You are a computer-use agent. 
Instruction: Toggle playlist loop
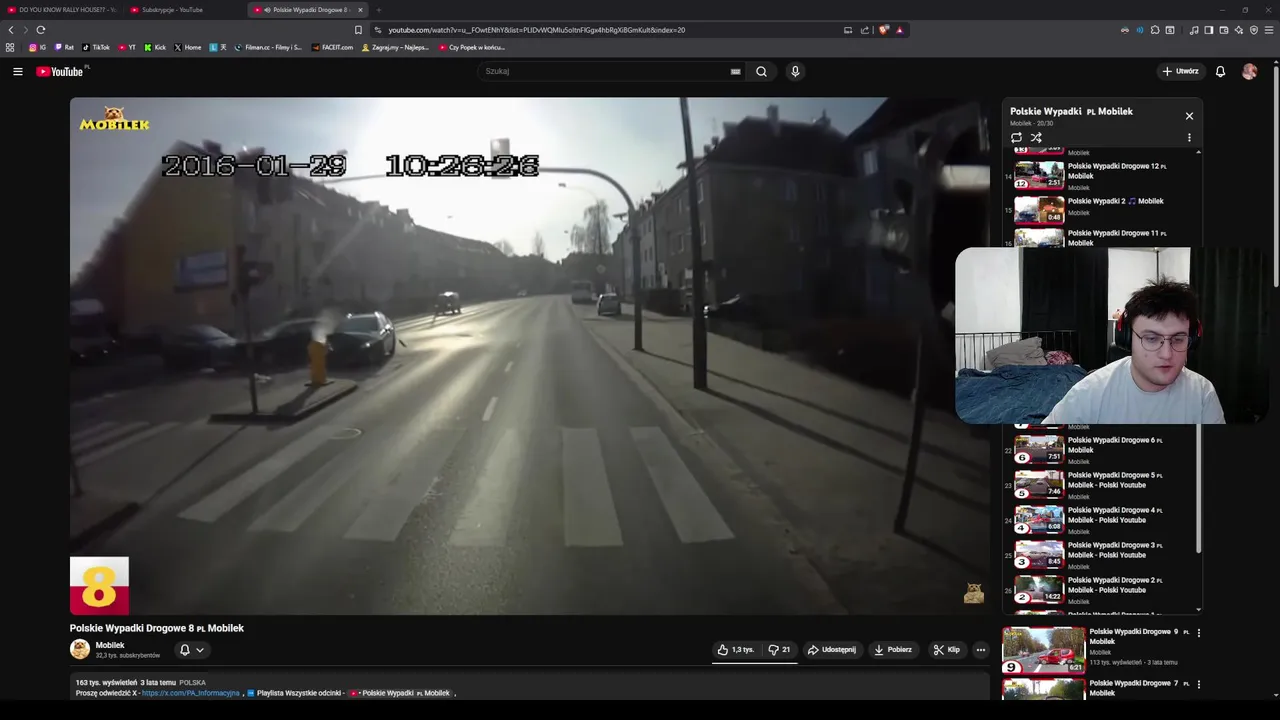1016,138
